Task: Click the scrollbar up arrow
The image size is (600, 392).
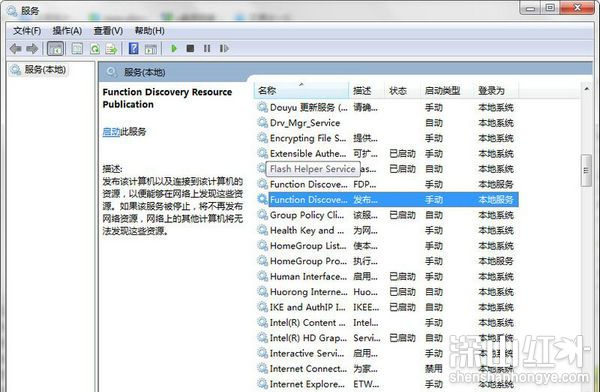Action: [x=586, y=89]
